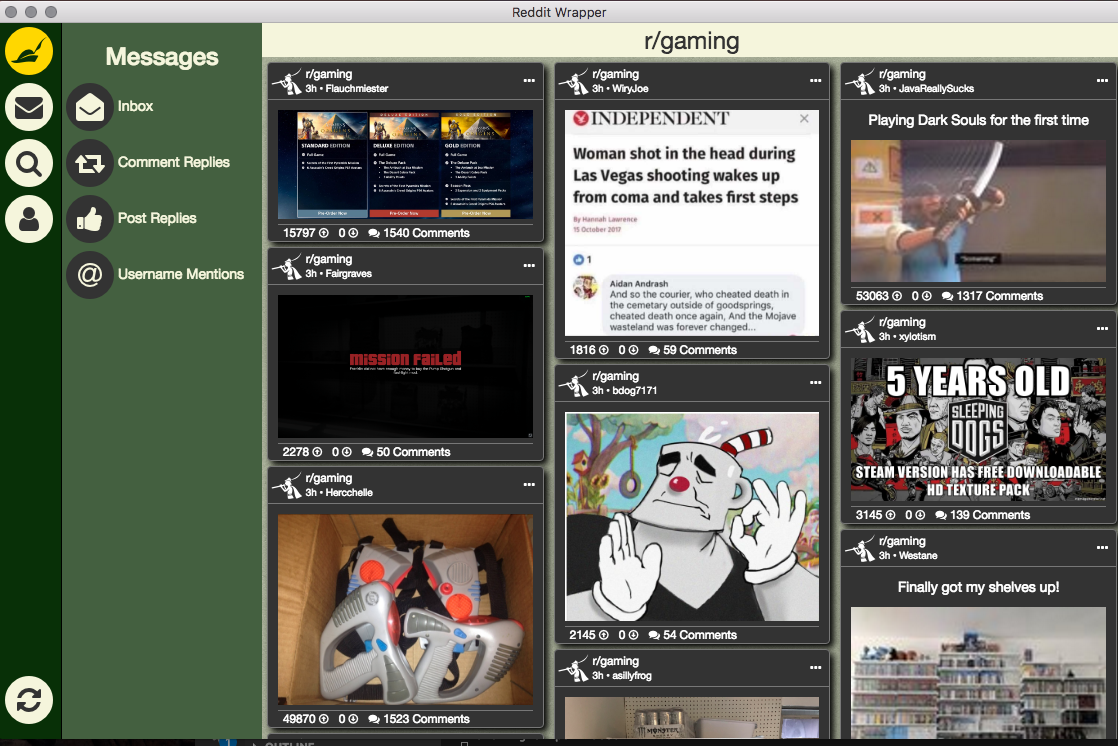The image size is (1118, 746).
Task: Open the game editions comparison thumbnail
Action: tap(405, 164)
